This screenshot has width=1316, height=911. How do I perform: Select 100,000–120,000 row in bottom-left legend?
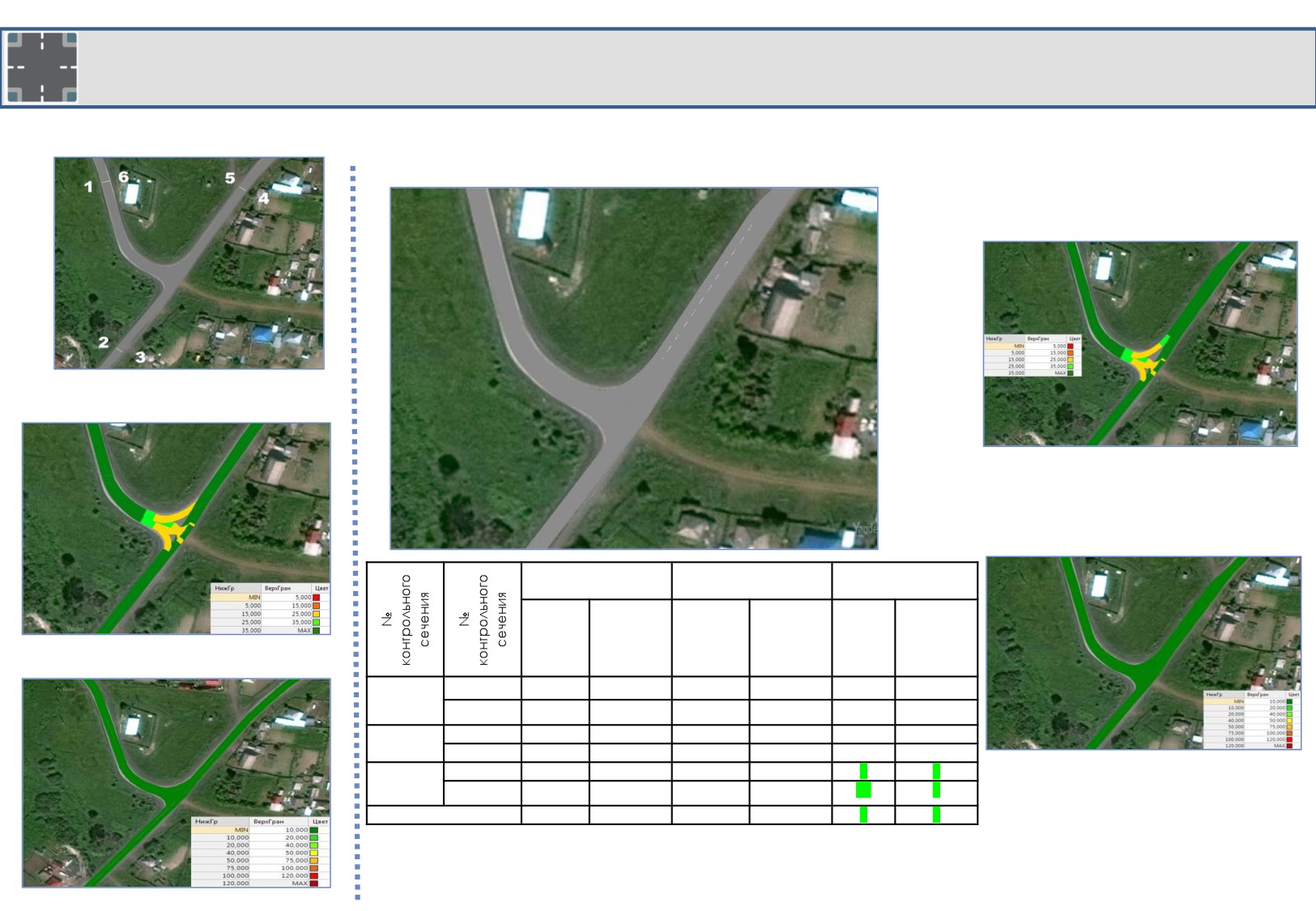(261, 876)
